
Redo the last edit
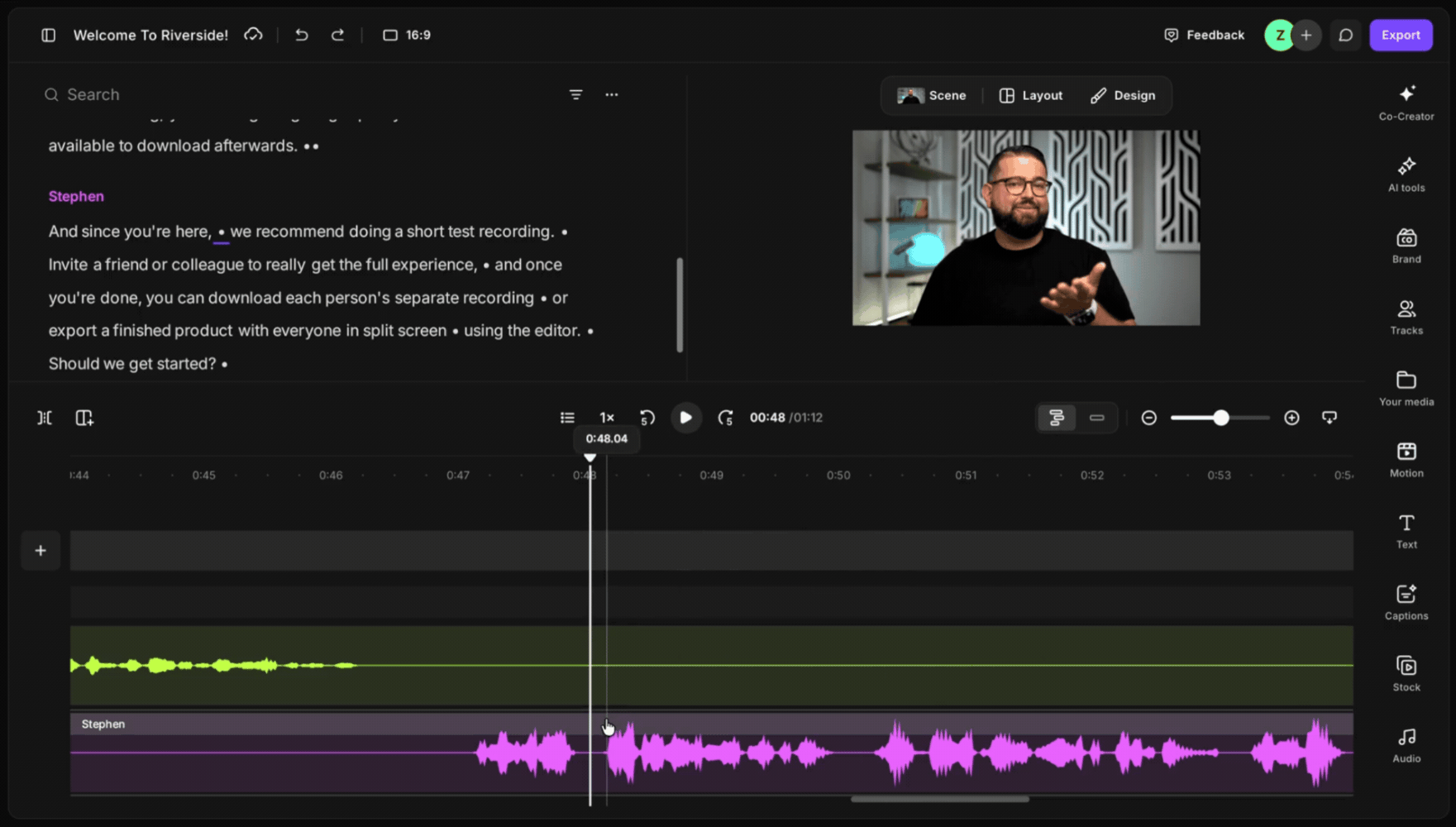[337, 35]
